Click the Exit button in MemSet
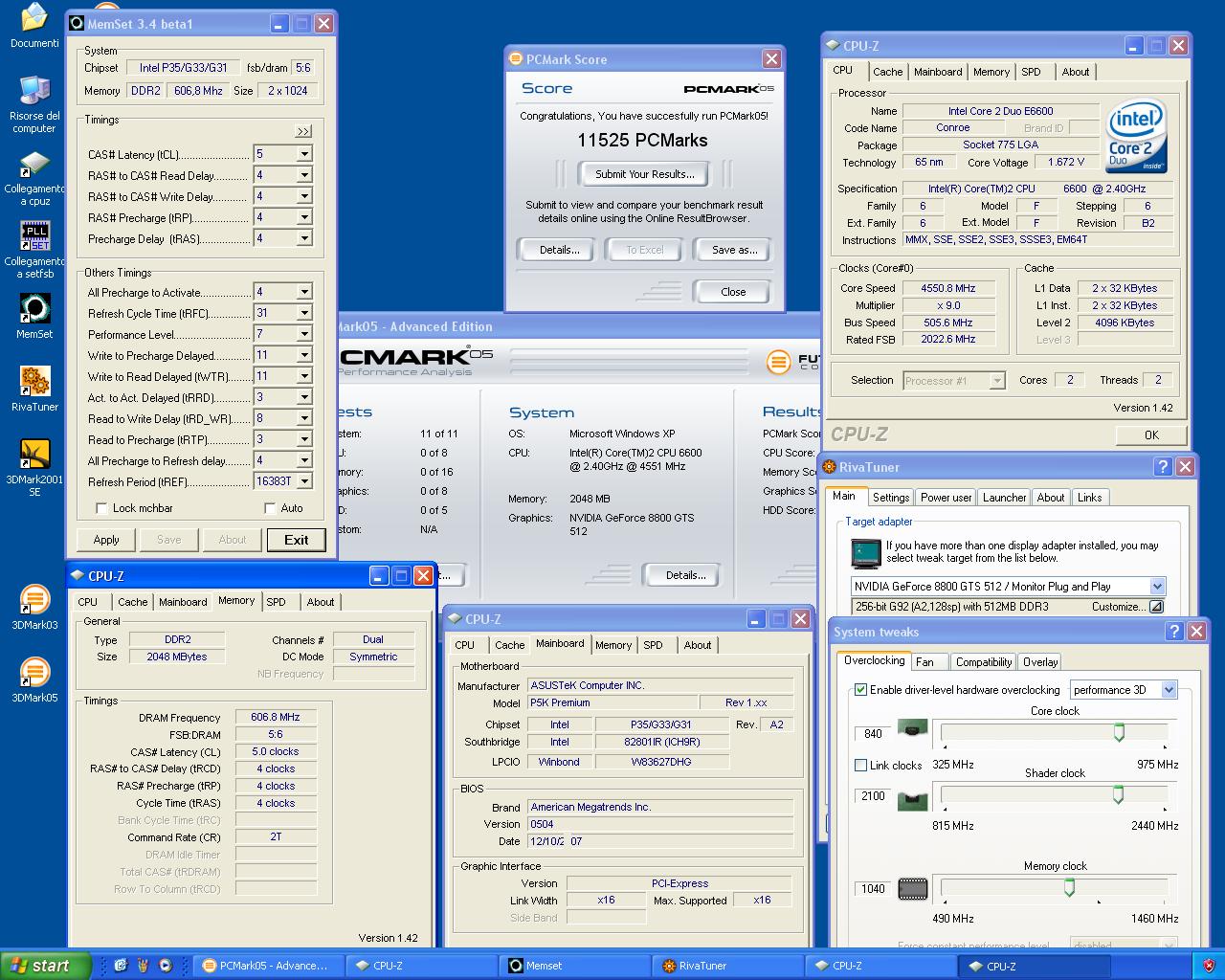1225x980 pixels. tap(297, 540)
